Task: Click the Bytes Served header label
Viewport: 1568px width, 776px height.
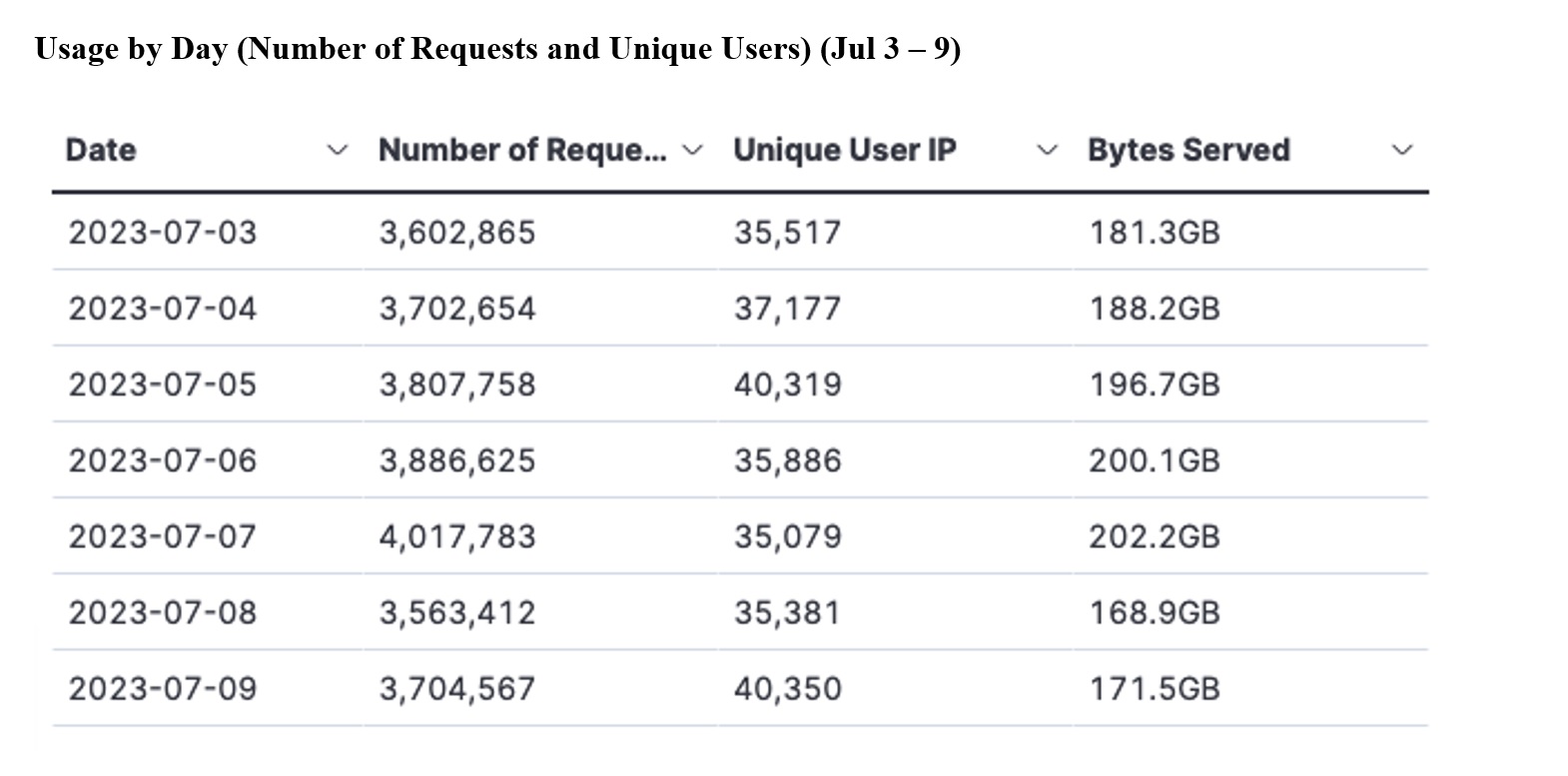Action: (x=1188, y=150)
